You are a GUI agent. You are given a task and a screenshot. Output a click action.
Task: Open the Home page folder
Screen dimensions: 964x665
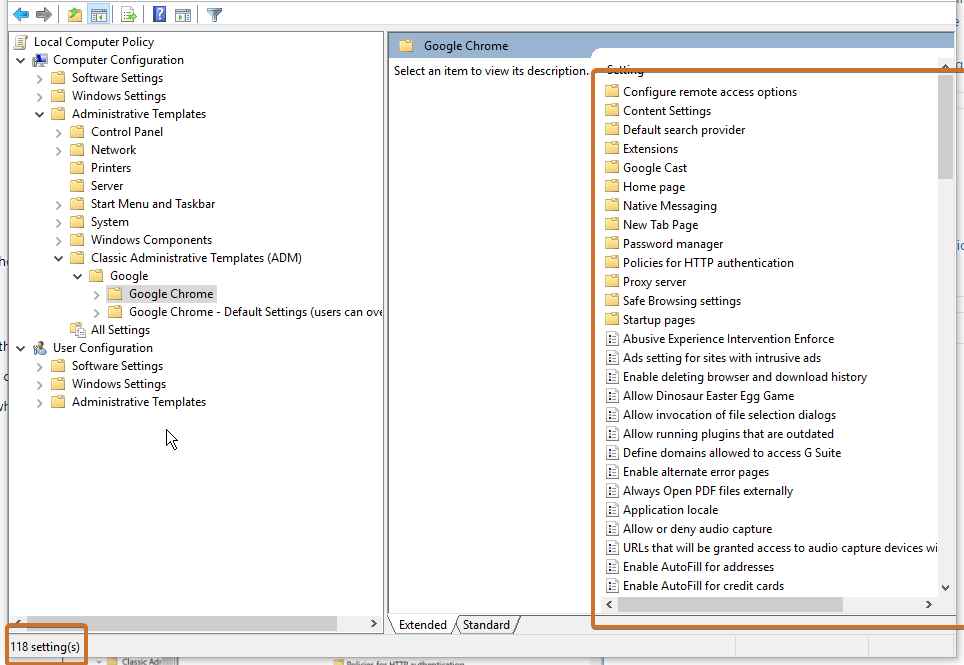654,187
